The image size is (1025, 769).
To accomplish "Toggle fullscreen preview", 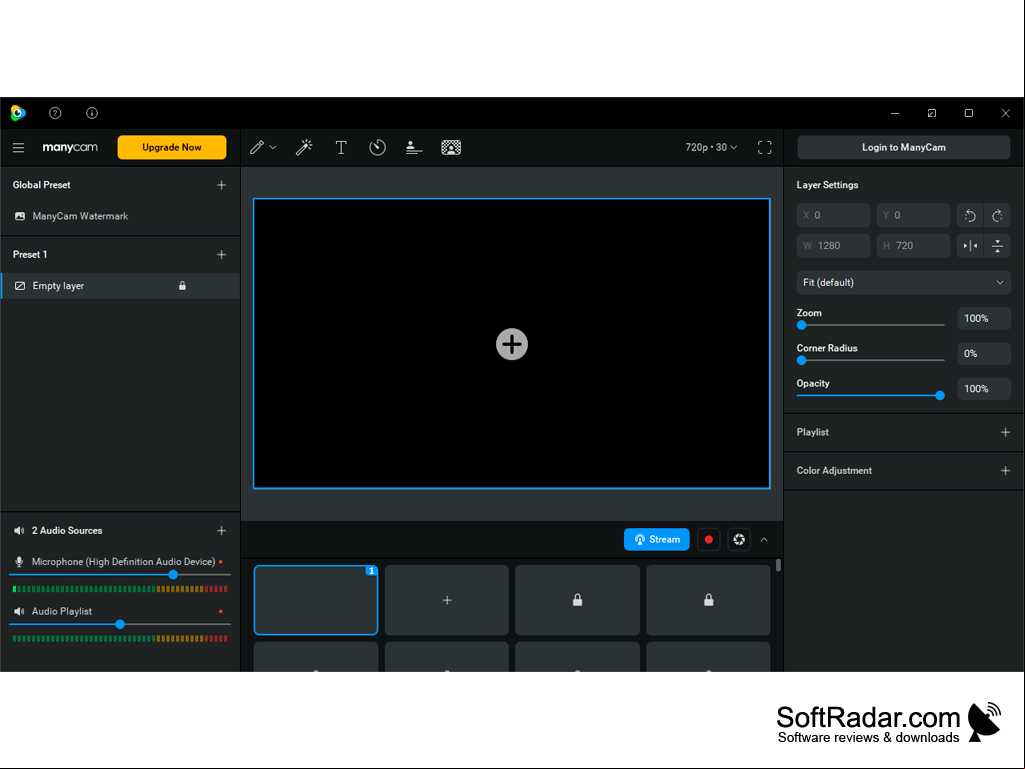I will pos(765,148).
